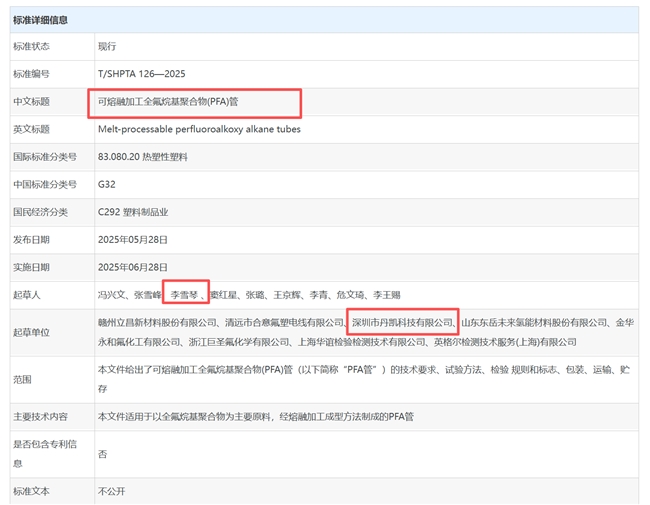Screen dimensions: 650x505
Task: Click the publish date 2025年05月28日
Action: pyautogui.click(x=132, y=240)
